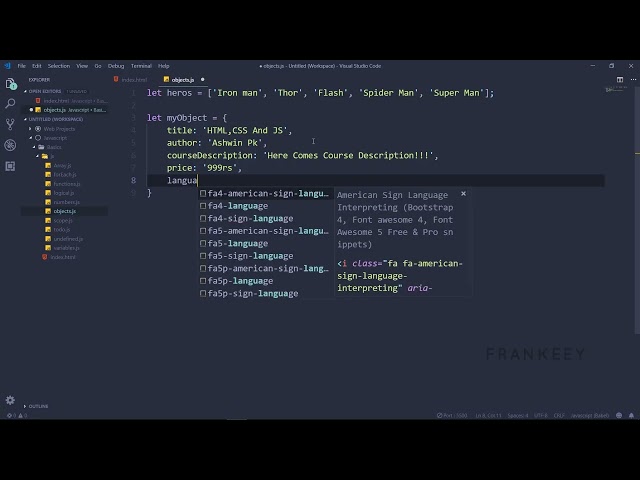Open the Debug view (crossed bug icon)
640x480 pixels.
tap(10, 145)
